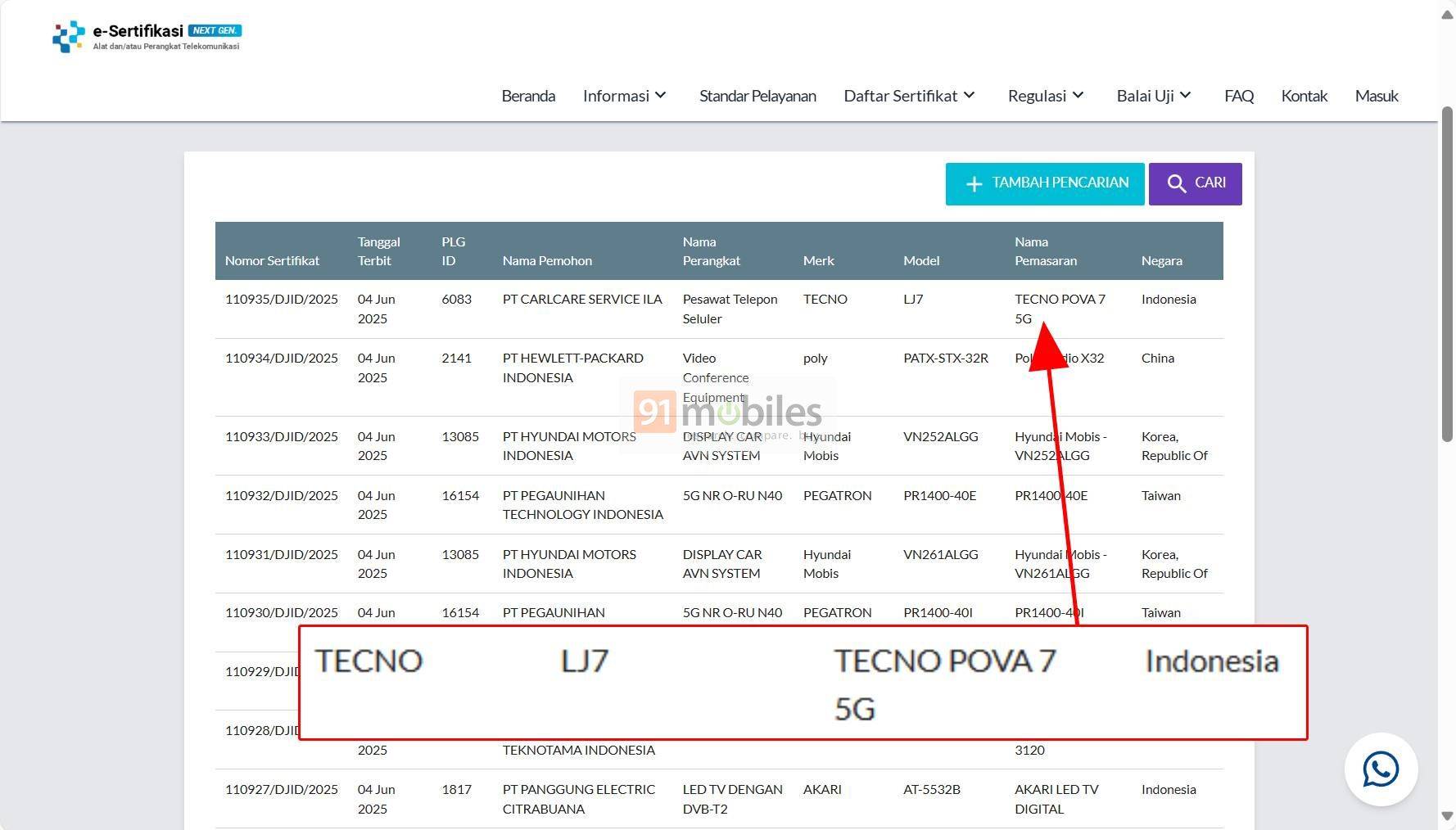Image resolution: width=1456 pixels, height=830 pixels.
Task: Expand the Balai Uji dropdown chevron
Action: pyautogui.click(x=1185, y=95)
